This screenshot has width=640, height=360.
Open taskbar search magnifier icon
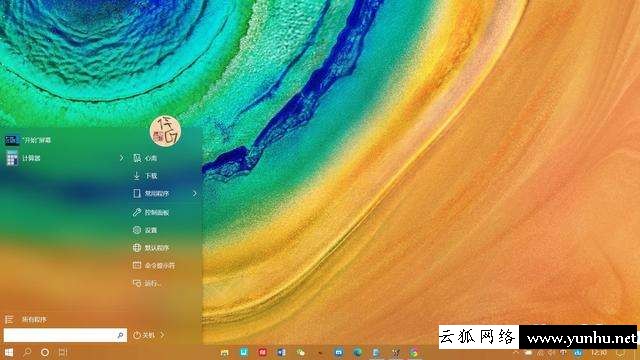click(27, 352)
